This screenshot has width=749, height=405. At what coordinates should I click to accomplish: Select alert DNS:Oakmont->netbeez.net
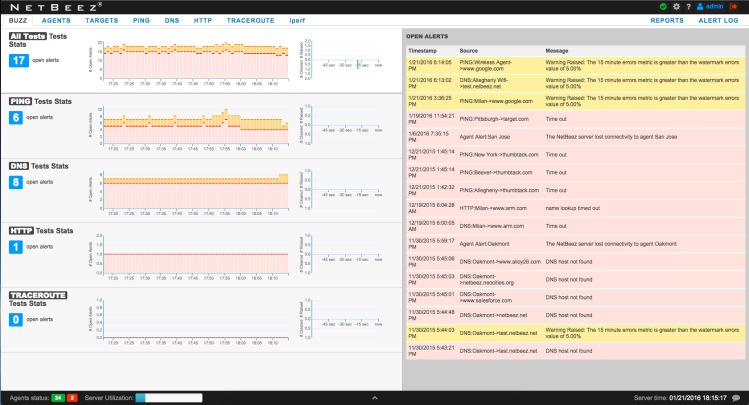[x=576, y=315]
